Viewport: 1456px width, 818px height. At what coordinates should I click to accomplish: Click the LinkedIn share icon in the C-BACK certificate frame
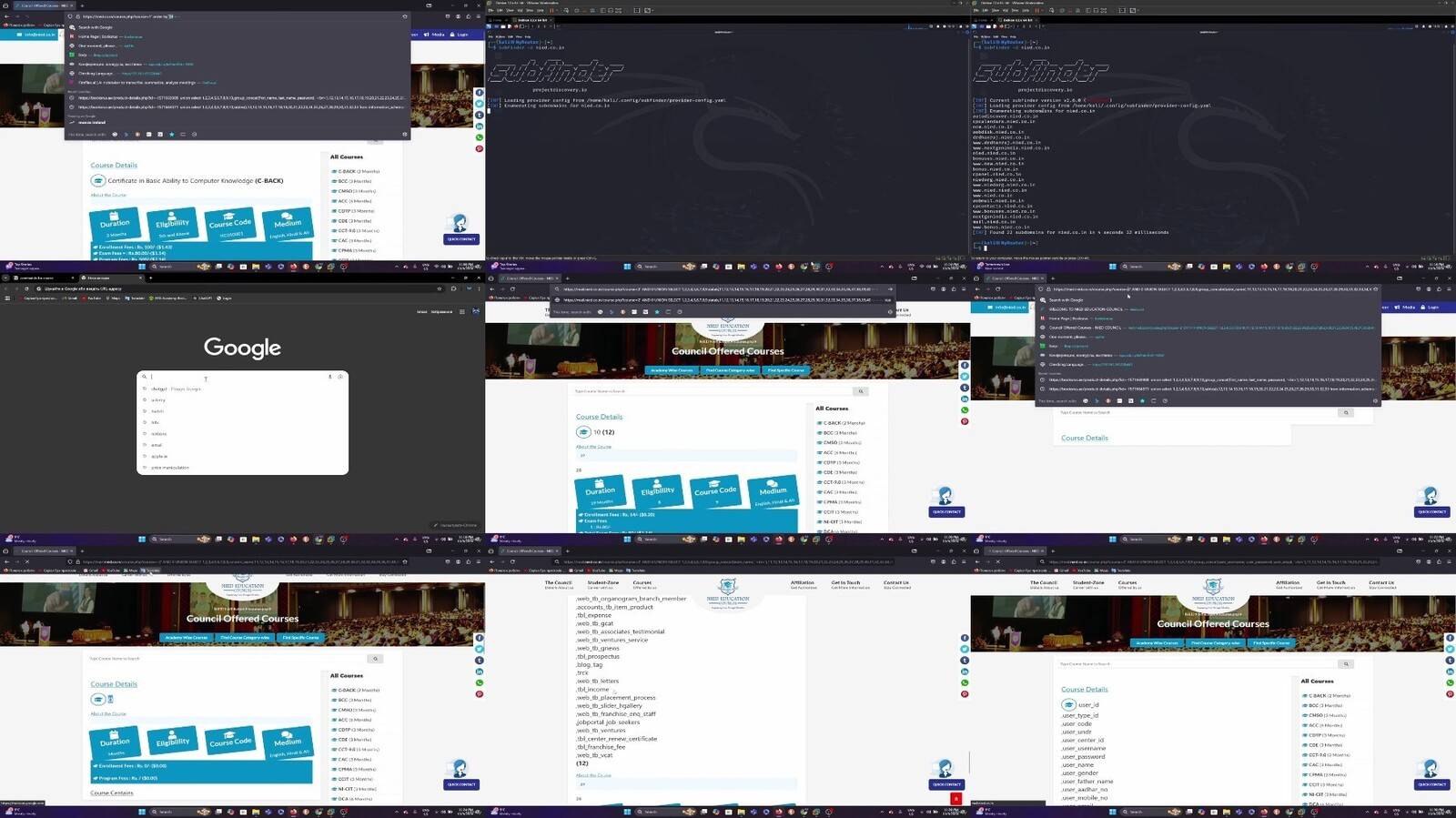[x=480, y=126]
